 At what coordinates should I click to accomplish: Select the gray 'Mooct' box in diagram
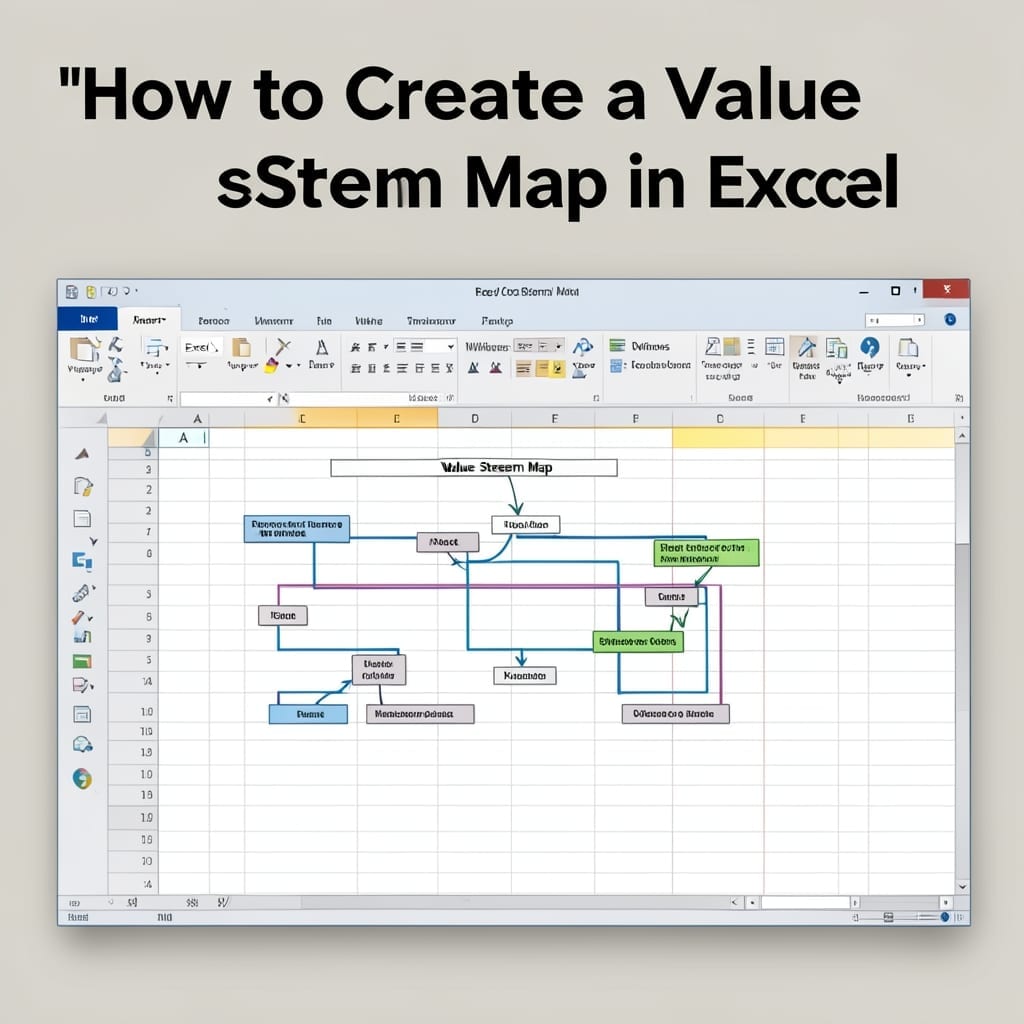[x=448, y=542]
